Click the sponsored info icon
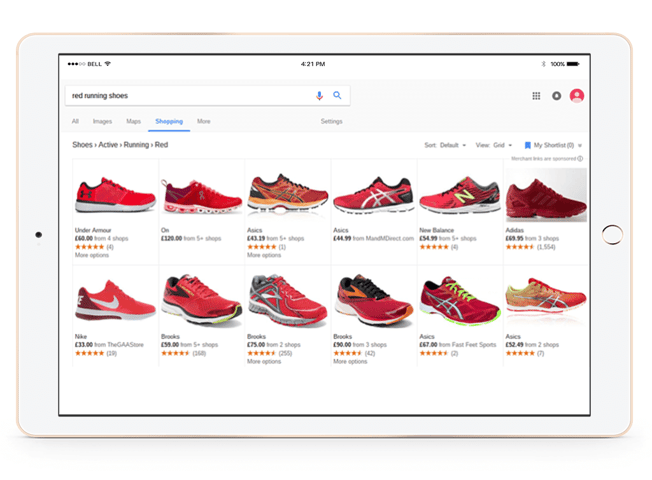The image size is (652, 480). coord(580,158)
